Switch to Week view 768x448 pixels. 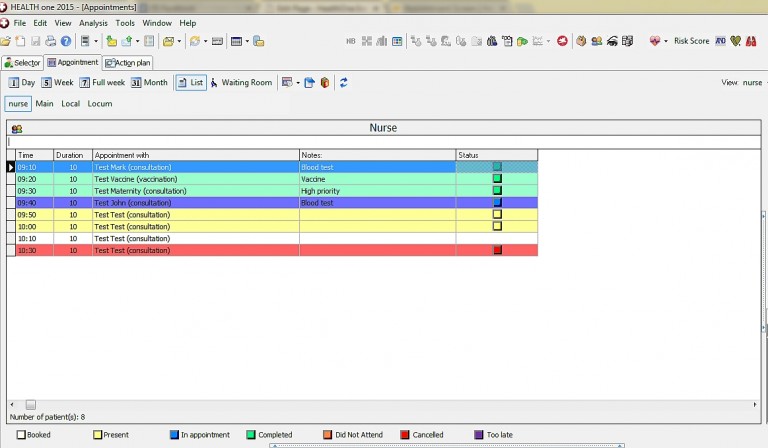click(x=57, y=83)
